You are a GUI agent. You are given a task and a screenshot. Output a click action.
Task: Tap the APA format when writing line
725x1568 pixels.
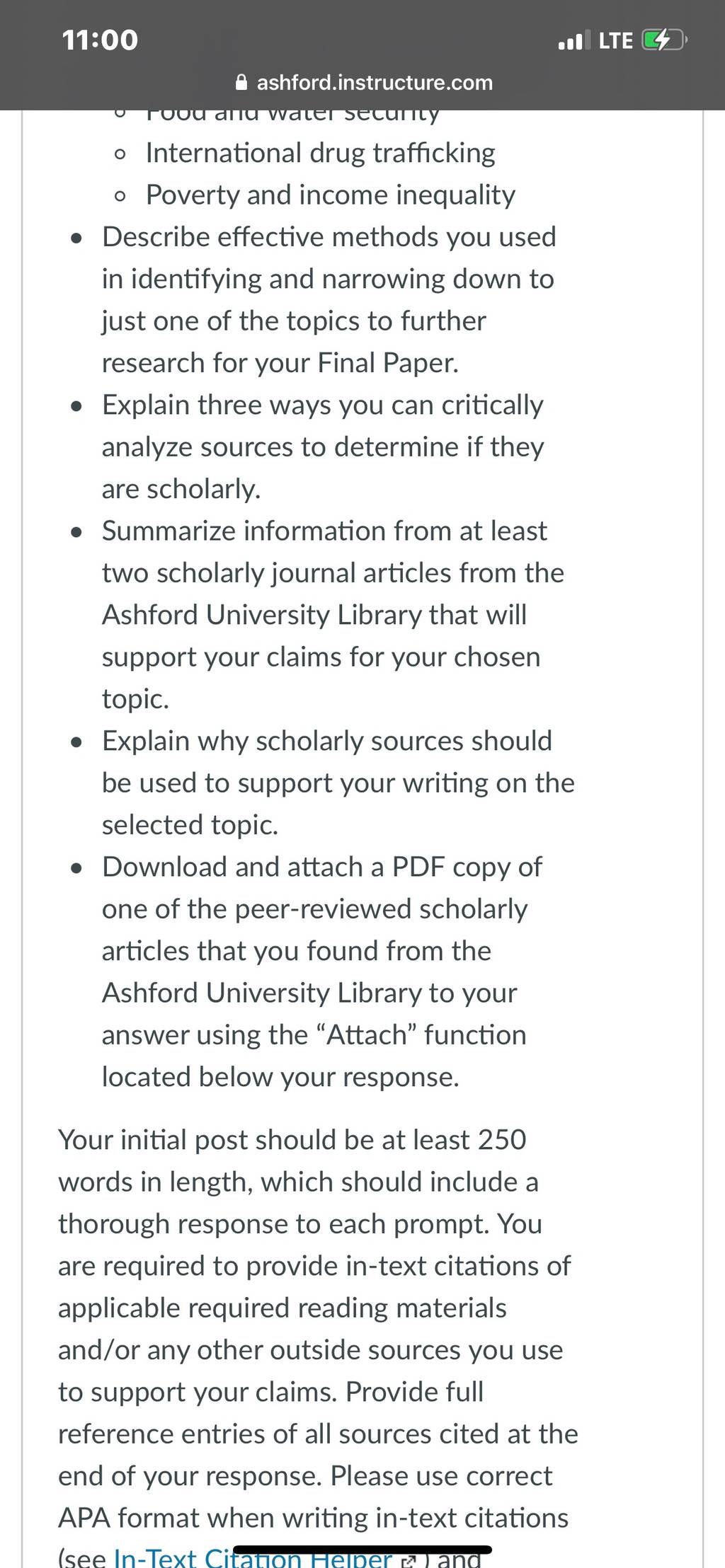(x=313, y=1517)
